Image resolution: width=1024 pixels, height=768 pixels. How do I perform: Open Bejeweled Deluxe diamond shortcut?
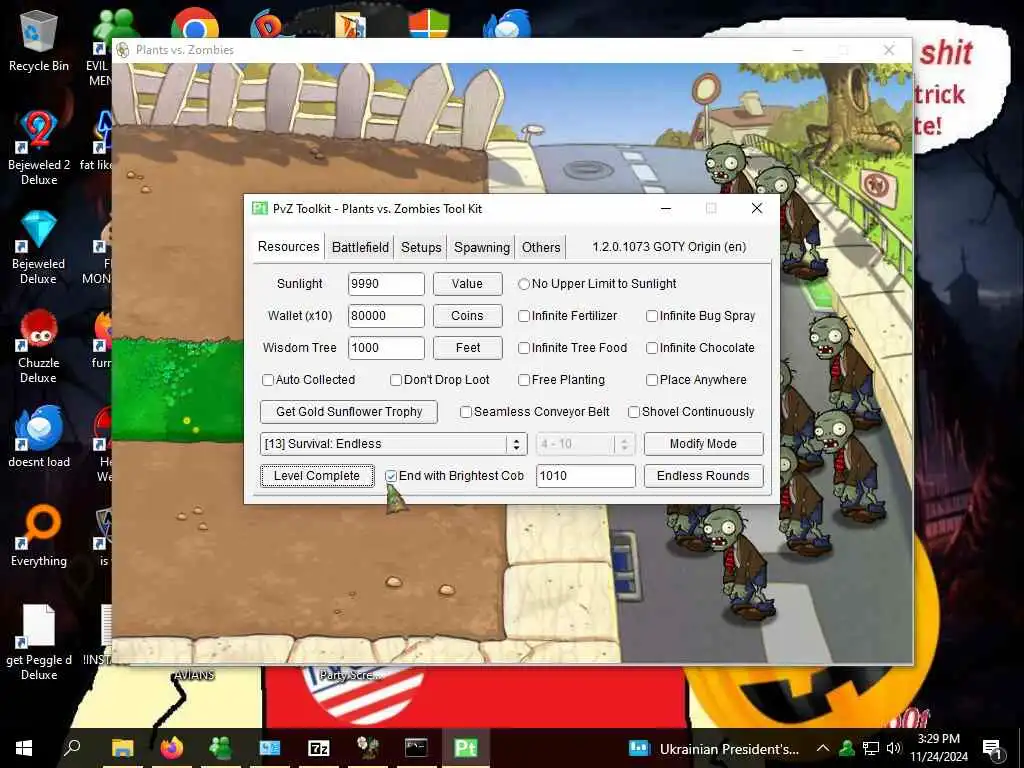tap(39, 247)
